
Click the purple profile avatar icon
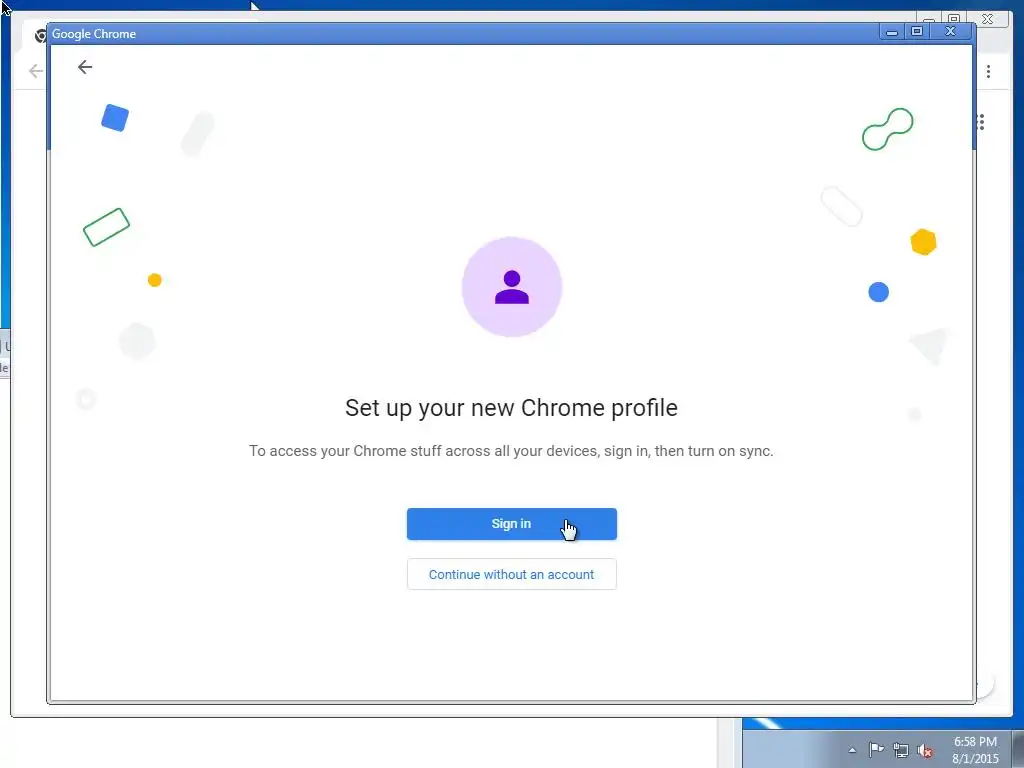pos(511,287)
